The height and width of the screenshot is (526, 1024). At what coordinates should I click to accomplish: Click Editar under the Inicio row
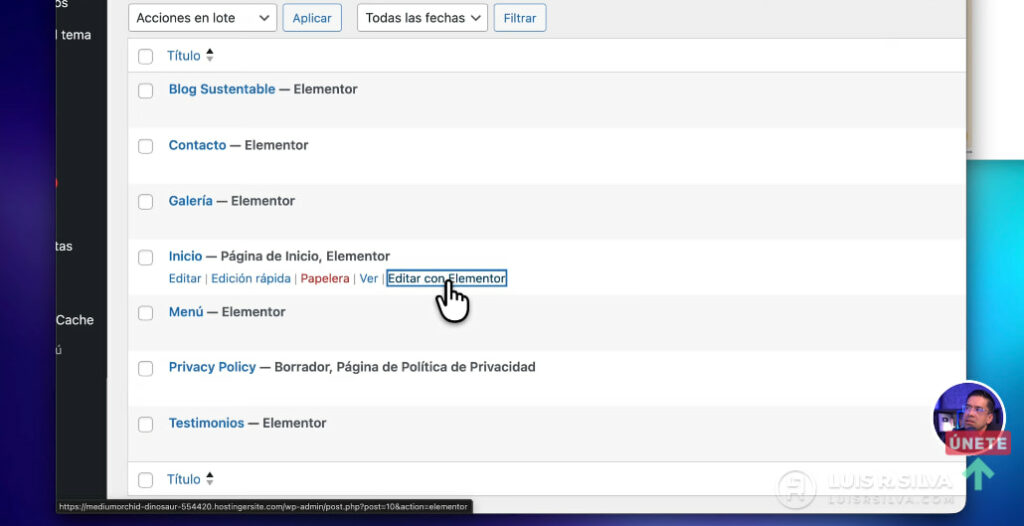pos(185,278)
